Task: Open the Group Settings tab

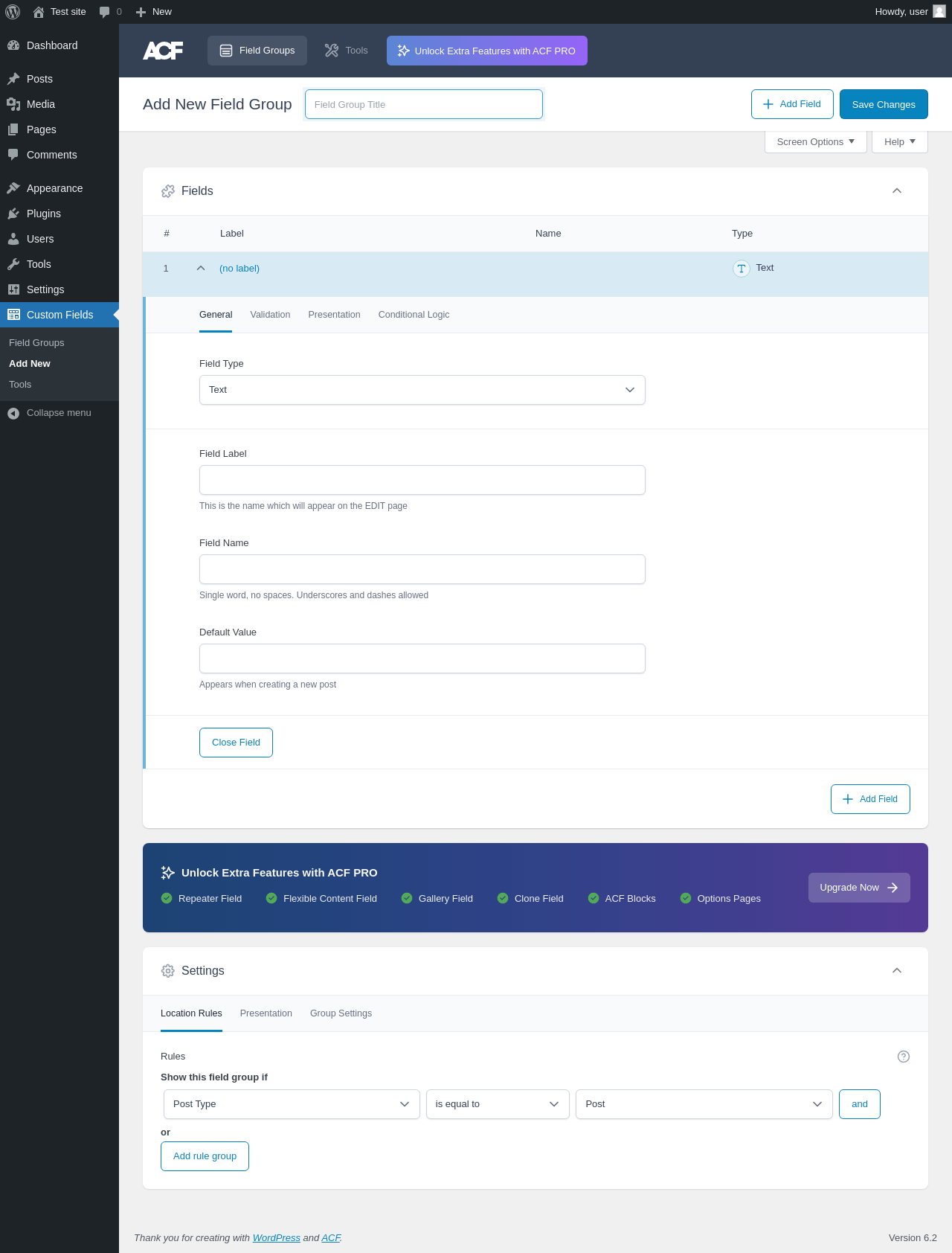Action: point(341,1013)
